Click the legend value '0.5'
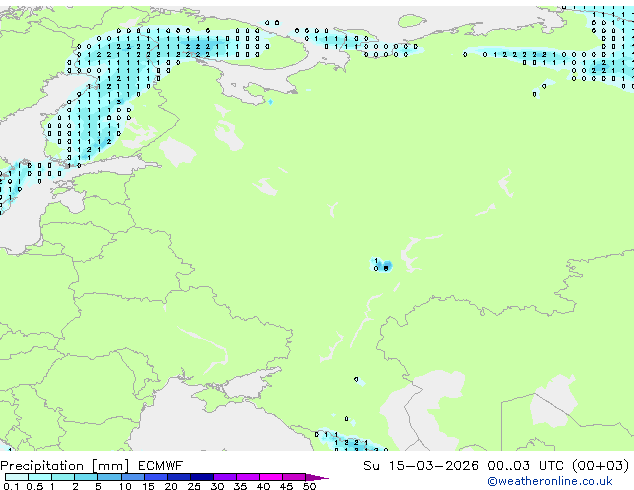The height and width of the screenshot is (490, 634). [x=35, y=486]
